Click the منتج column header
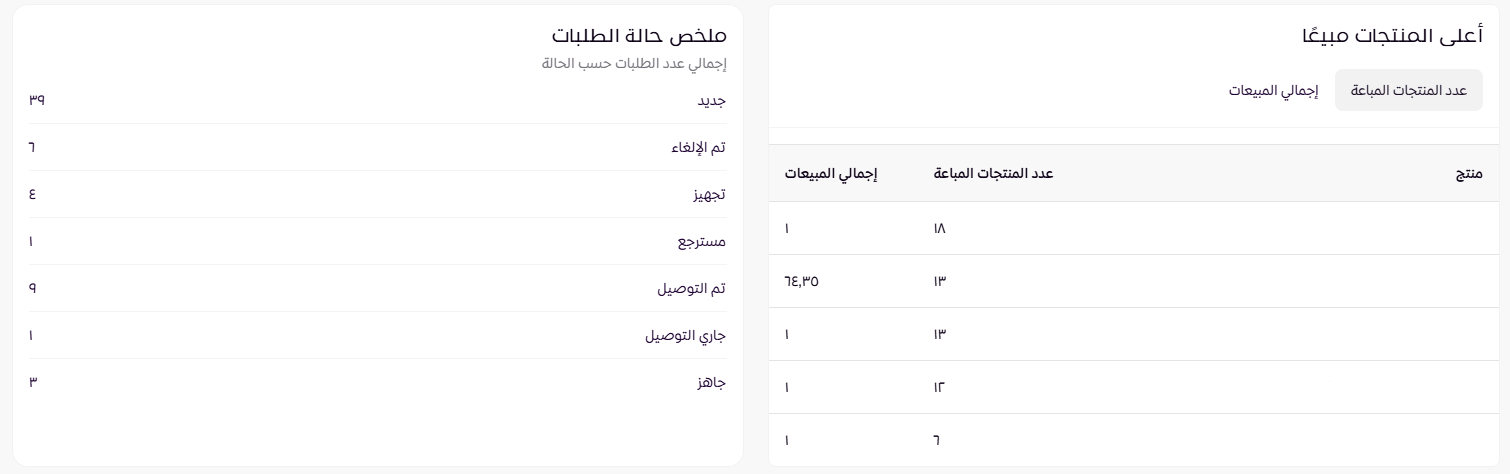This screenshot has height=474, width=1510. (1468, 174)
